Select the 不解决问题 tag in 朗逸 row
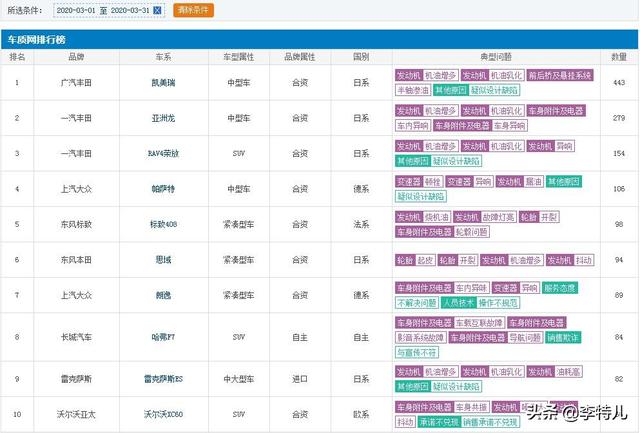Image resolution: width=640 pixels, height=433 pixels. pos(417,303)
